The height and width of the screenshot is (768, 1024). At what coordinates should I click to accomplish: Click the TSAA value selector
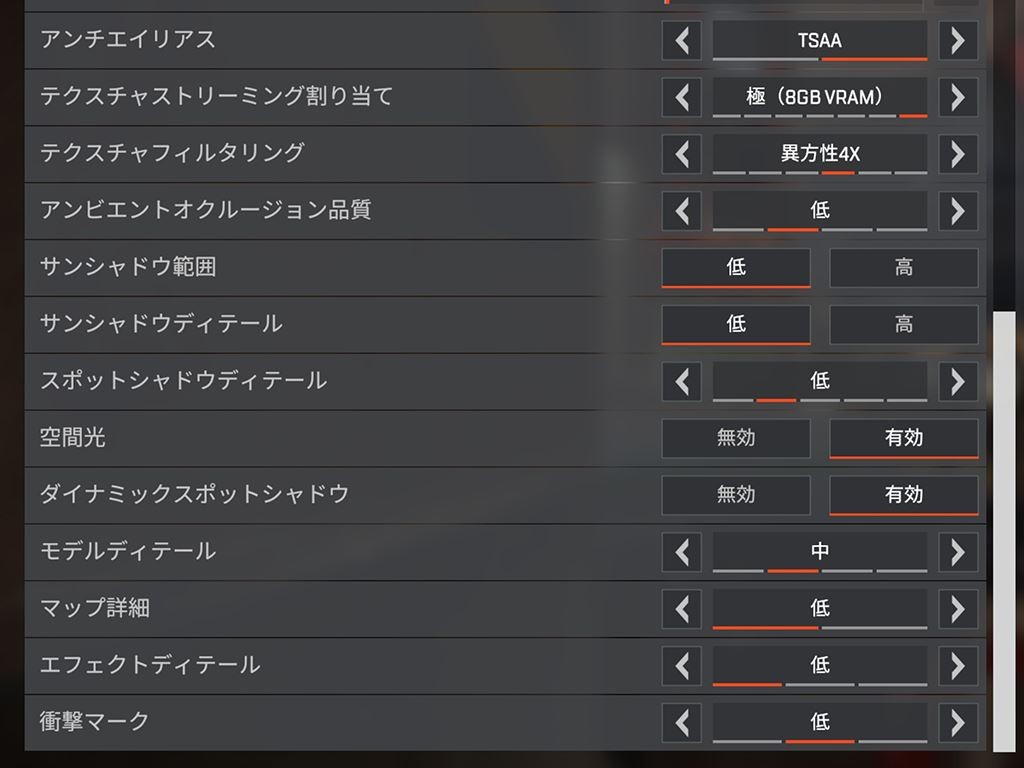point(819,40)
